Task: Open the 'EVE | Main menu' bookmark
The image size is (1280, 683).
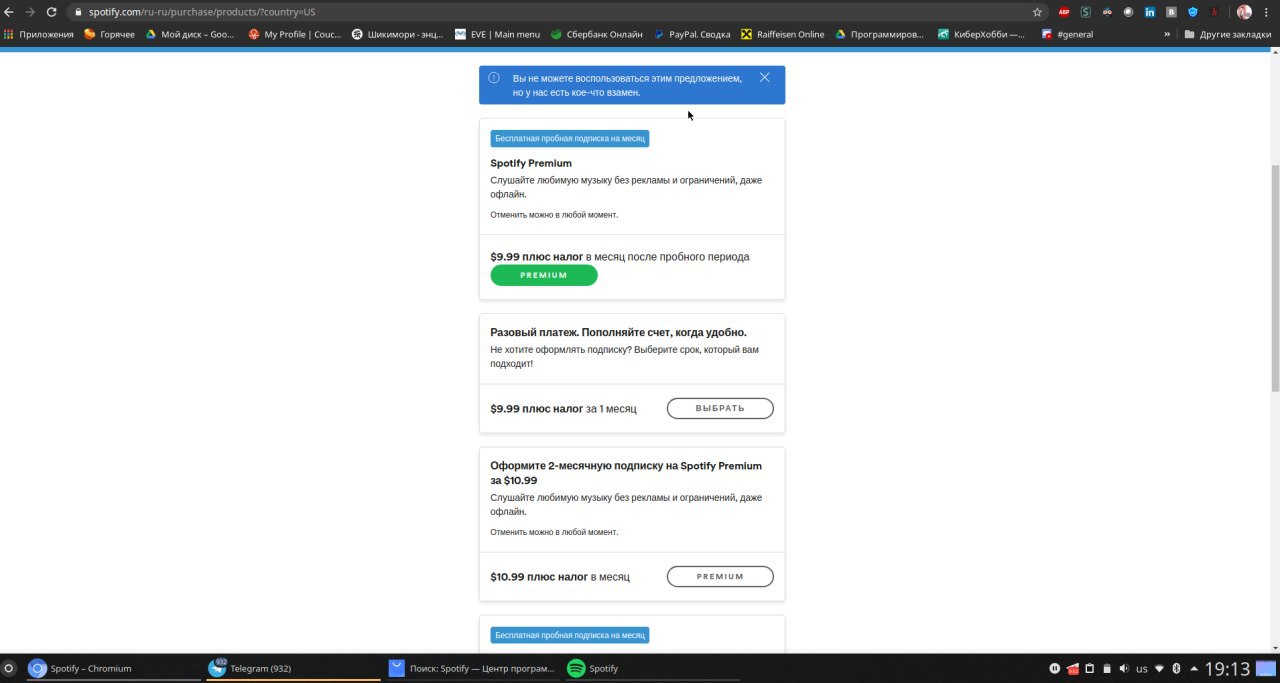Action: pyautogui.click(x=497, y=34)
